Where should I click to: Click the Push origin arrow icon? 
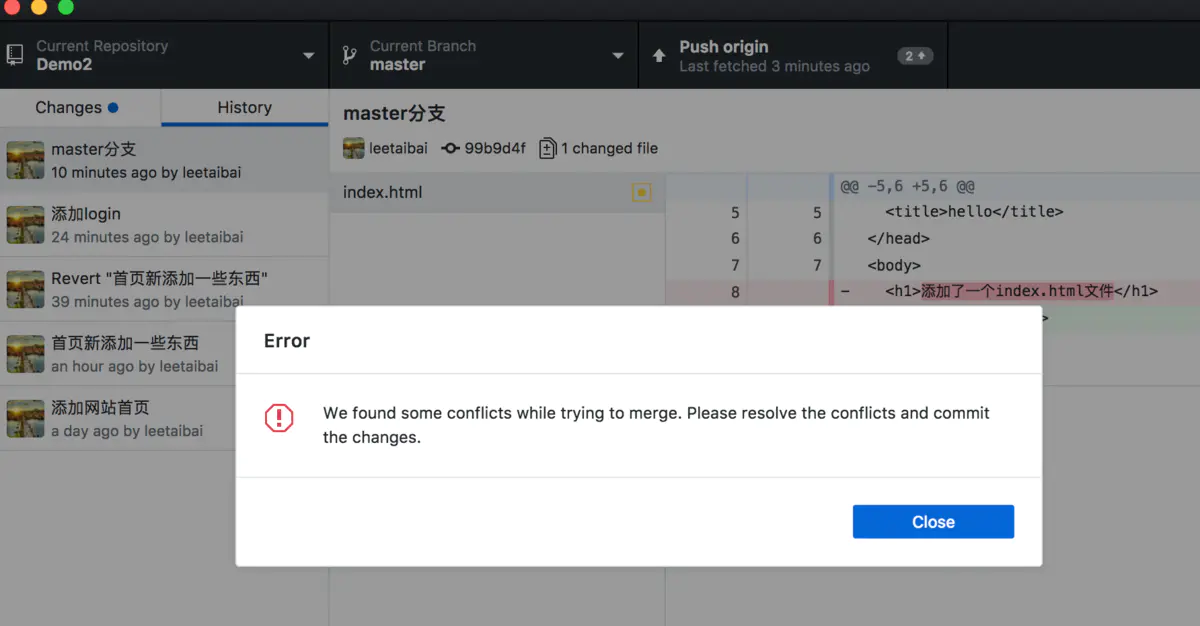(x=660, y=54)
